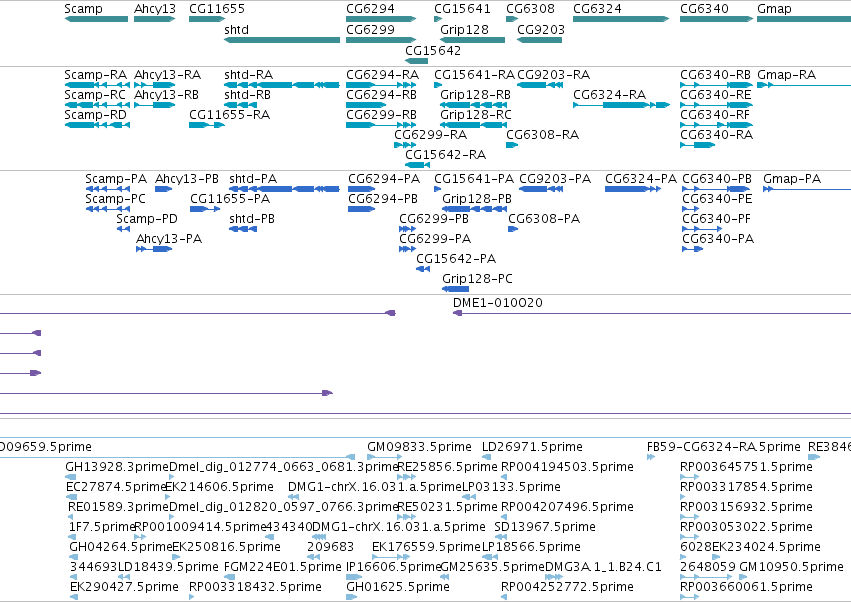The height and width of the screenshot is (602, 851).
Task: Click protein label Gmap-PA
Action: (792, 179)
